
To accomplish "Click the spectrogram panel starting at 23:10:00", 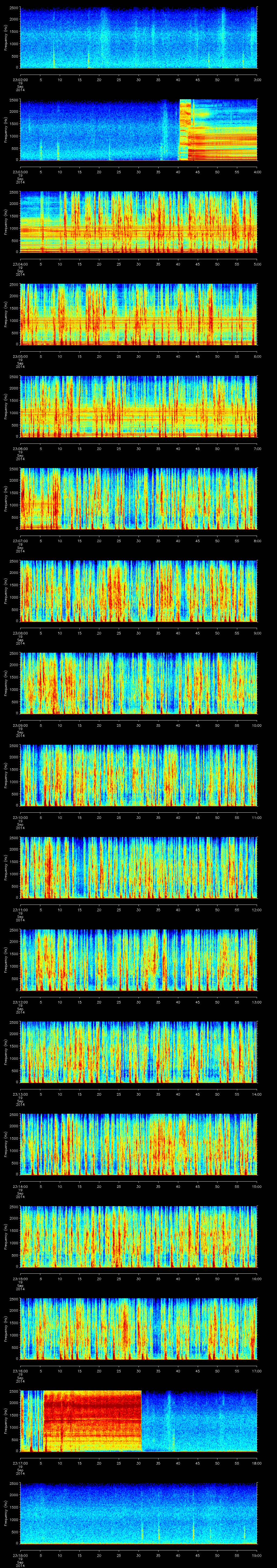I will (138, 775).
